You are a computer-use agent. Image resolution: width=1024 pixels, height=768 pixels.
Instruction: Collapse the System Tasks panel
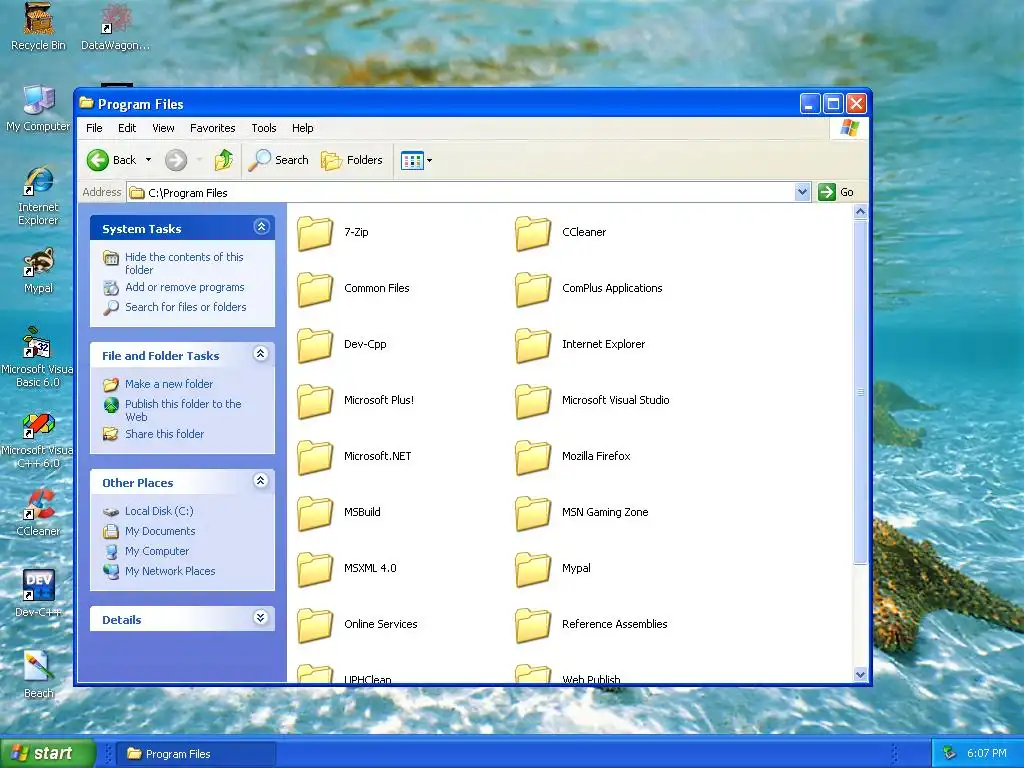coord(261,227)
